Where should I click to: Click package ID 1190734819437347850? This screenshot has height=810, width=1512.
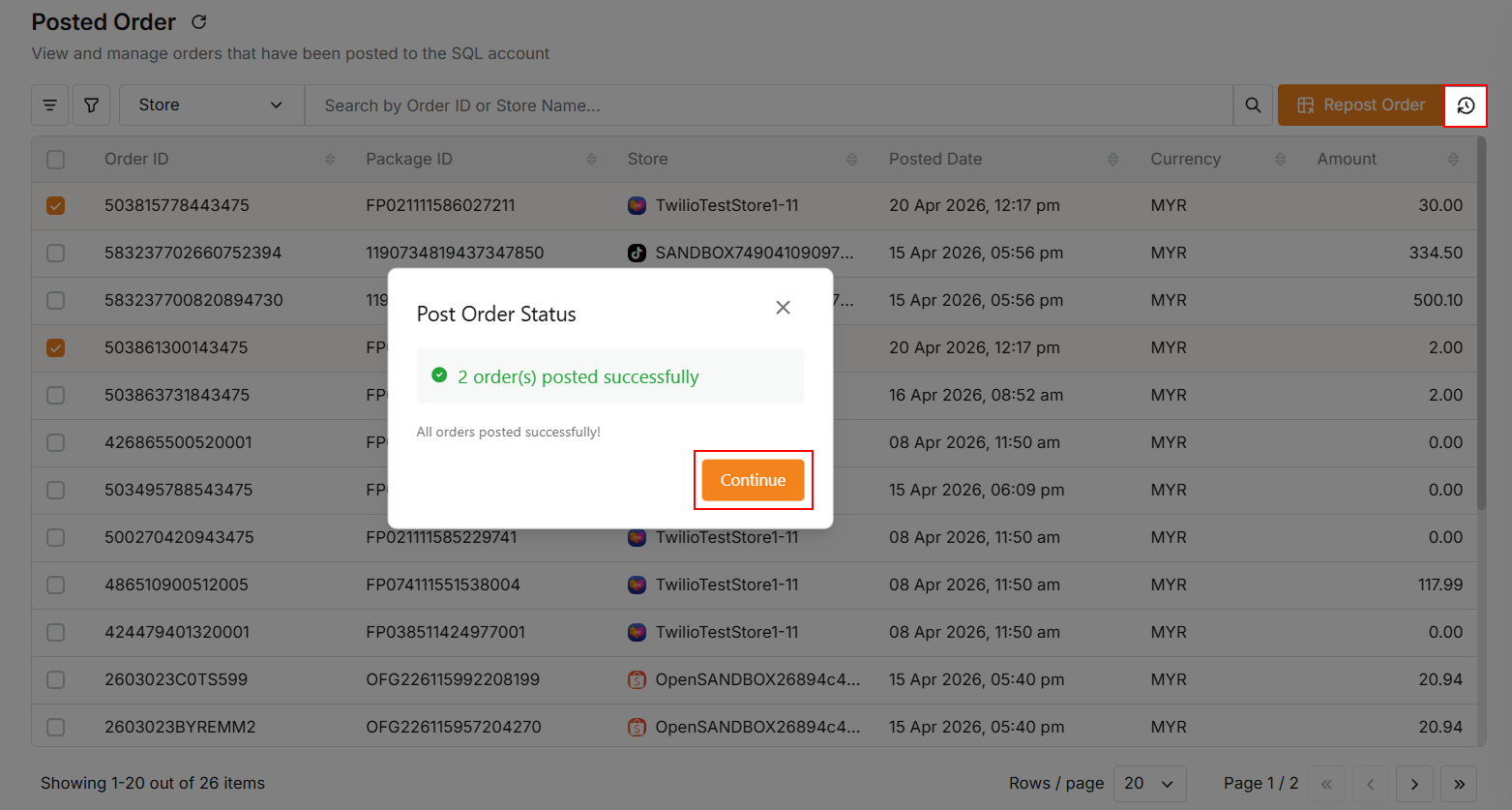[455, 253]
